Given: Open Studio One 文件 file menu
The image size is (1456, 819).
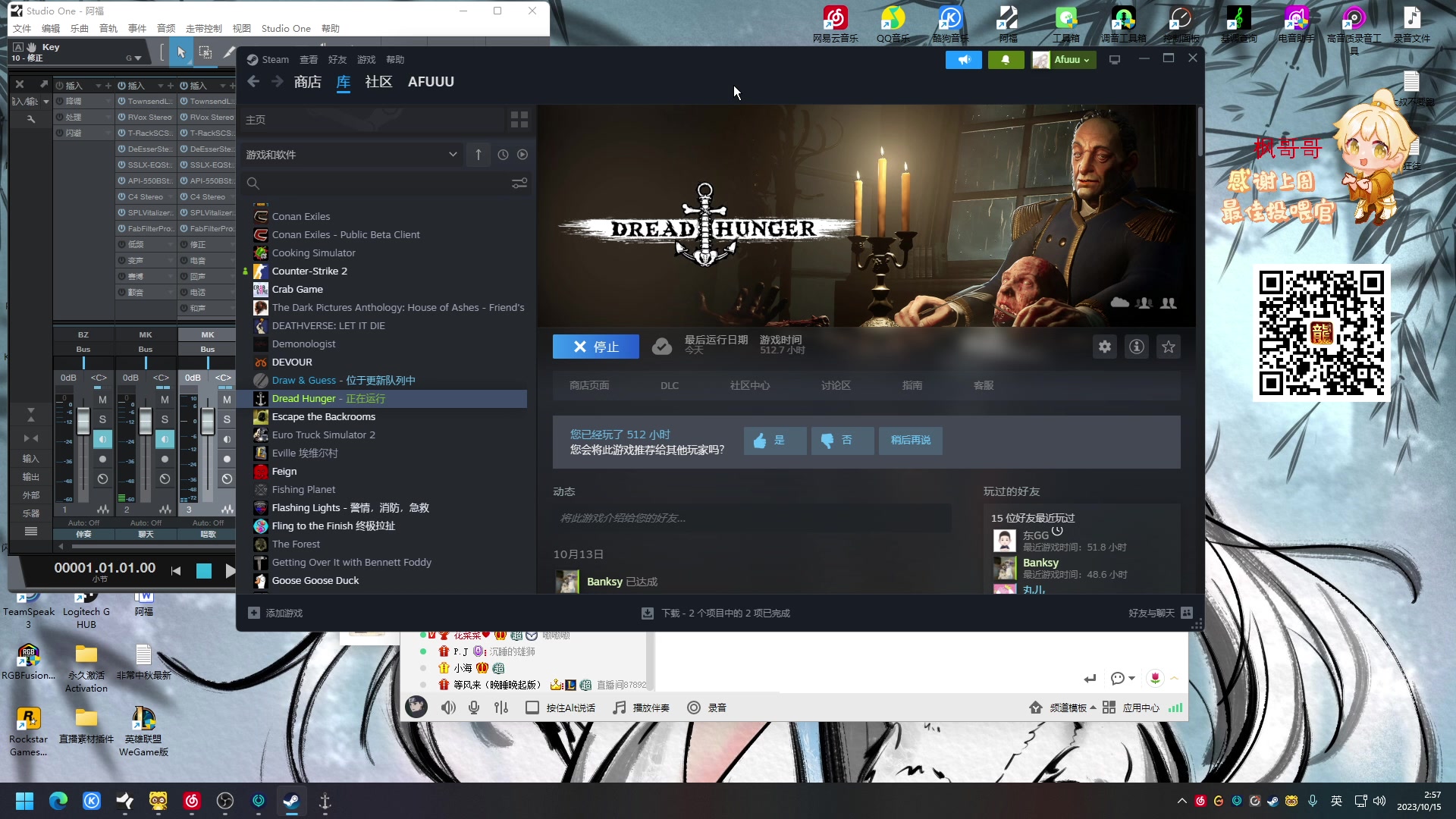Looking at the screenshot, I should 22,29.
